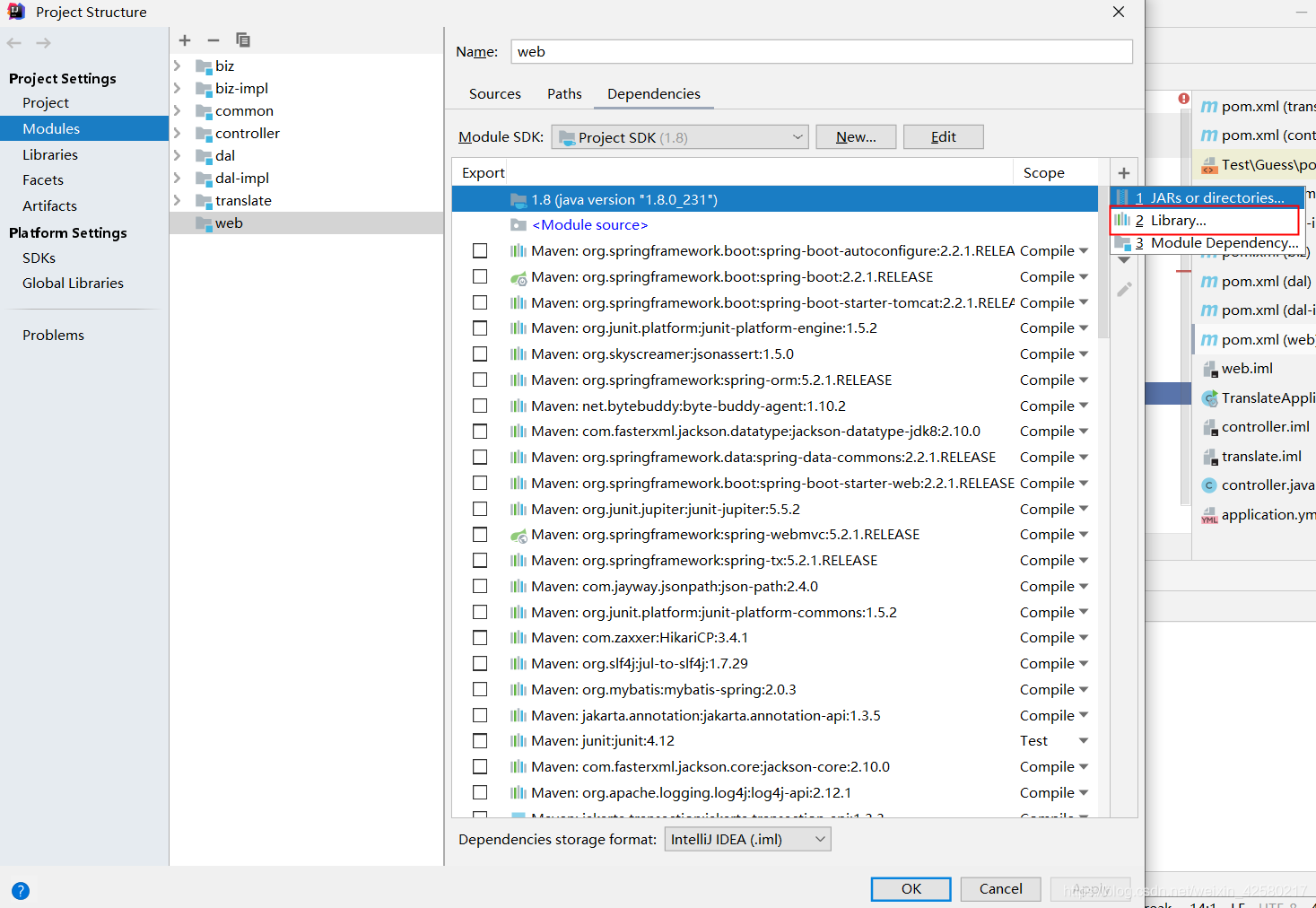Open the Dependencies storage format dropdown
Image resolution: width=1316 pixels, height=908 pixels.
pyautogui.click(x=817, y=839)
